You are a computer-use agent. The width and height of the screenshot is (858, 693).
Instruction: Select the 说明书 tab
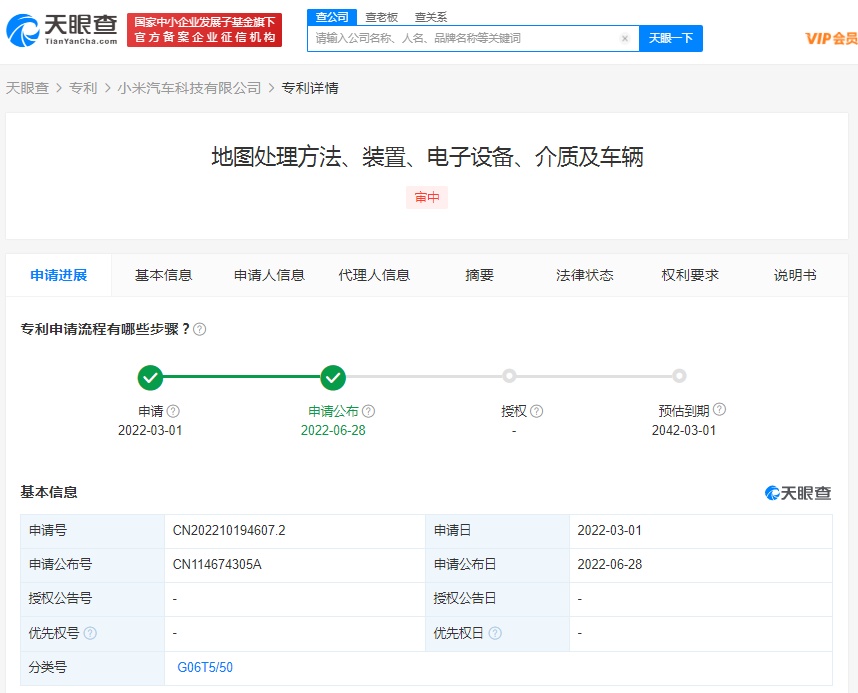[795, 275]
